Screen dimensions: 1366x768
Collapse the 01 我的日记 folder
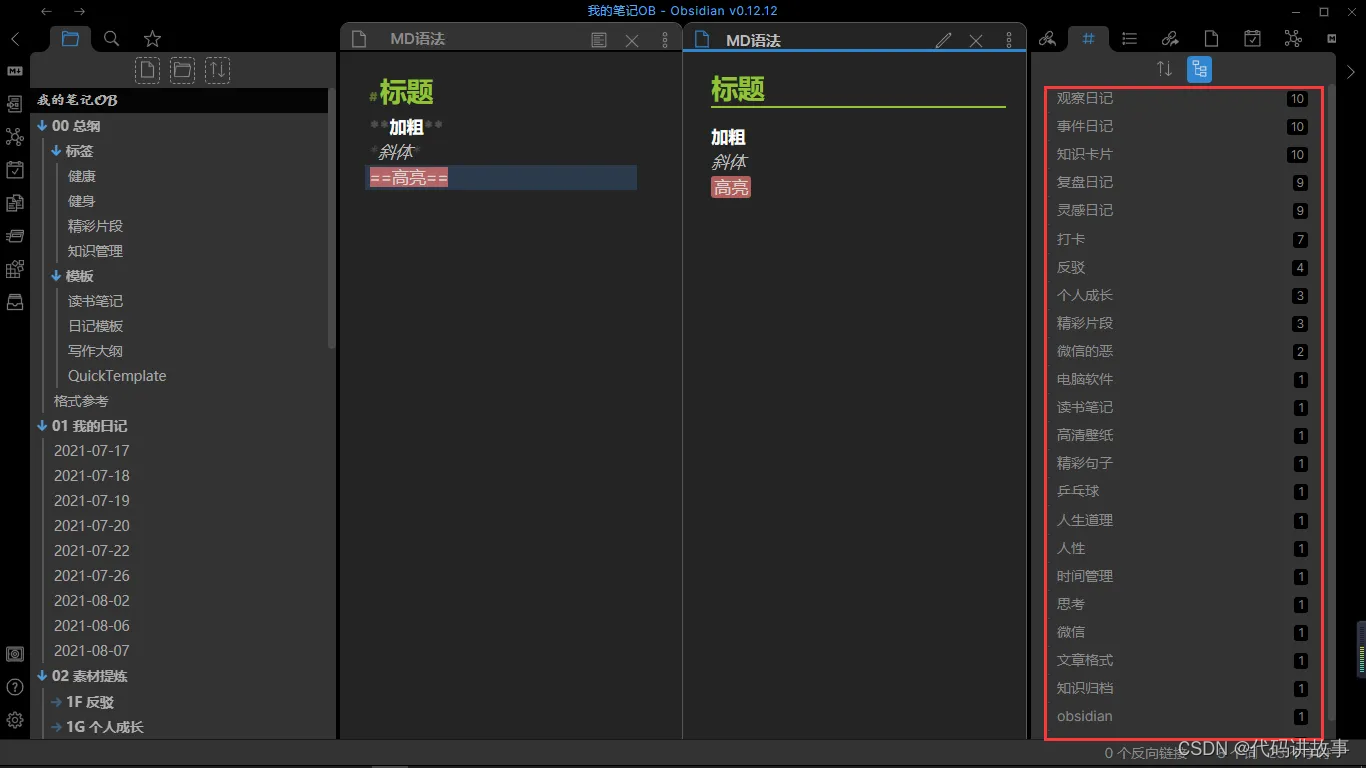pos(42,426)
